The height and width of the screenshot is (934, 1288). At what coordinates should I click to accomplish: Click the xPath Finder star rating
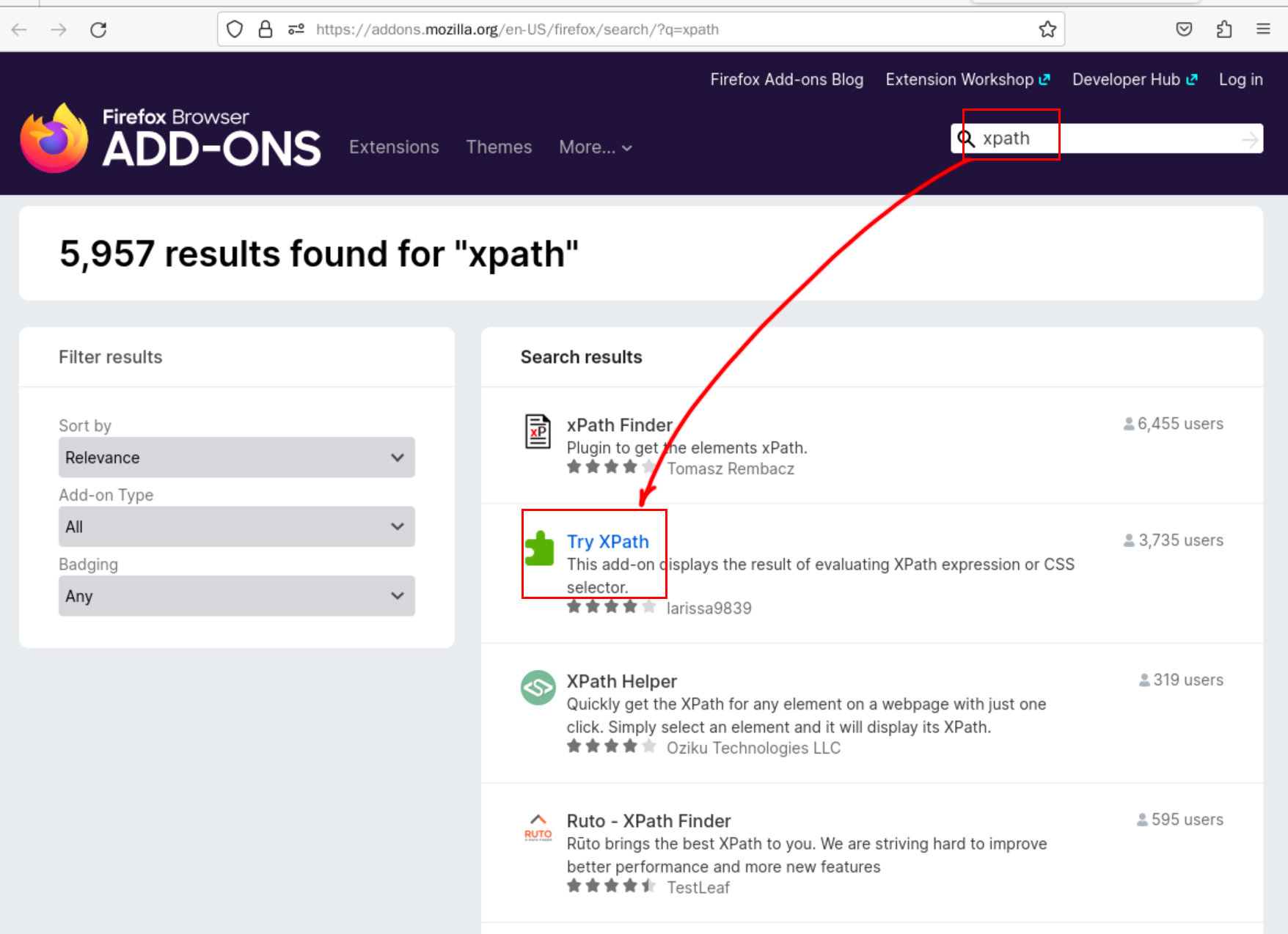[x=611, y=467]
